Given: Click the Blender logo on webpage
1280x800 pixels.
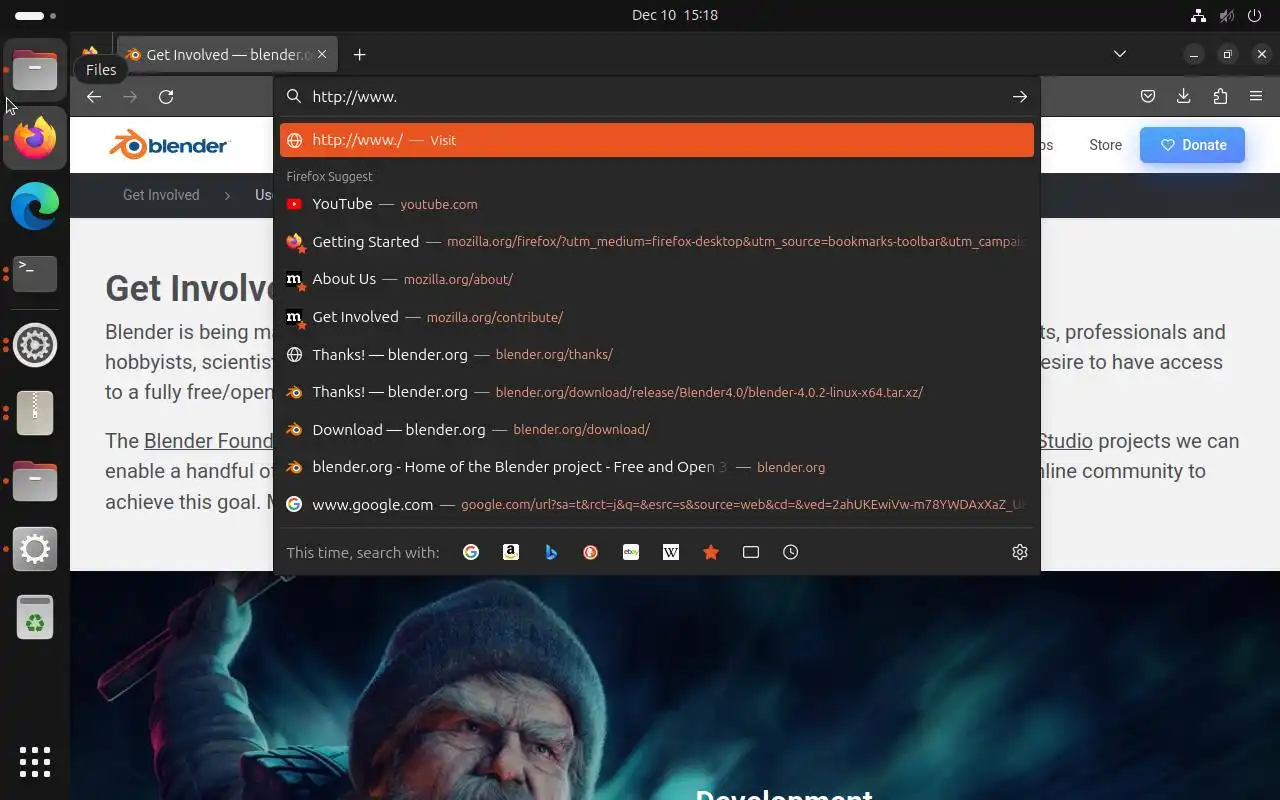Looking at the screenshot, I should pyautogui.click(x=169, y=144).
